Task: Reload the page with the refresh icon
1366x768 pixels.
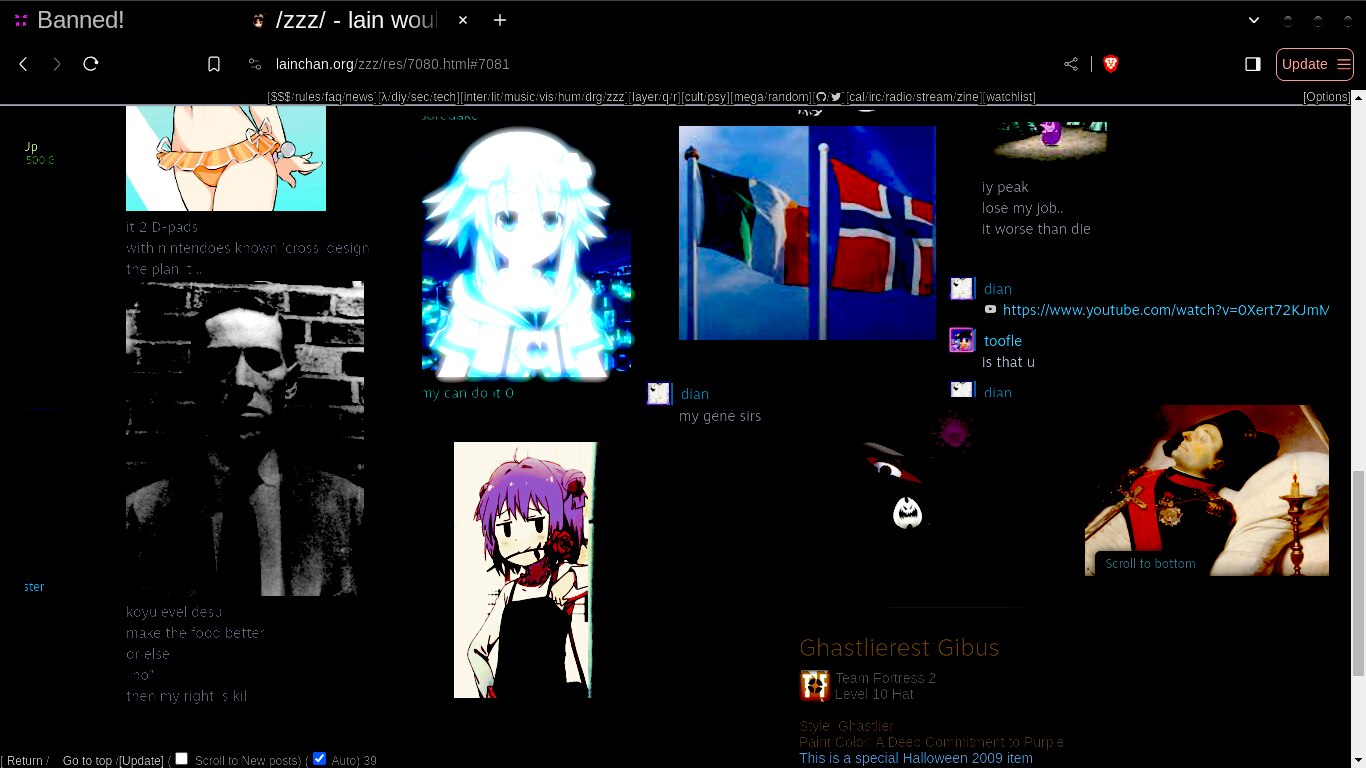Action: [x=91, y=64]
